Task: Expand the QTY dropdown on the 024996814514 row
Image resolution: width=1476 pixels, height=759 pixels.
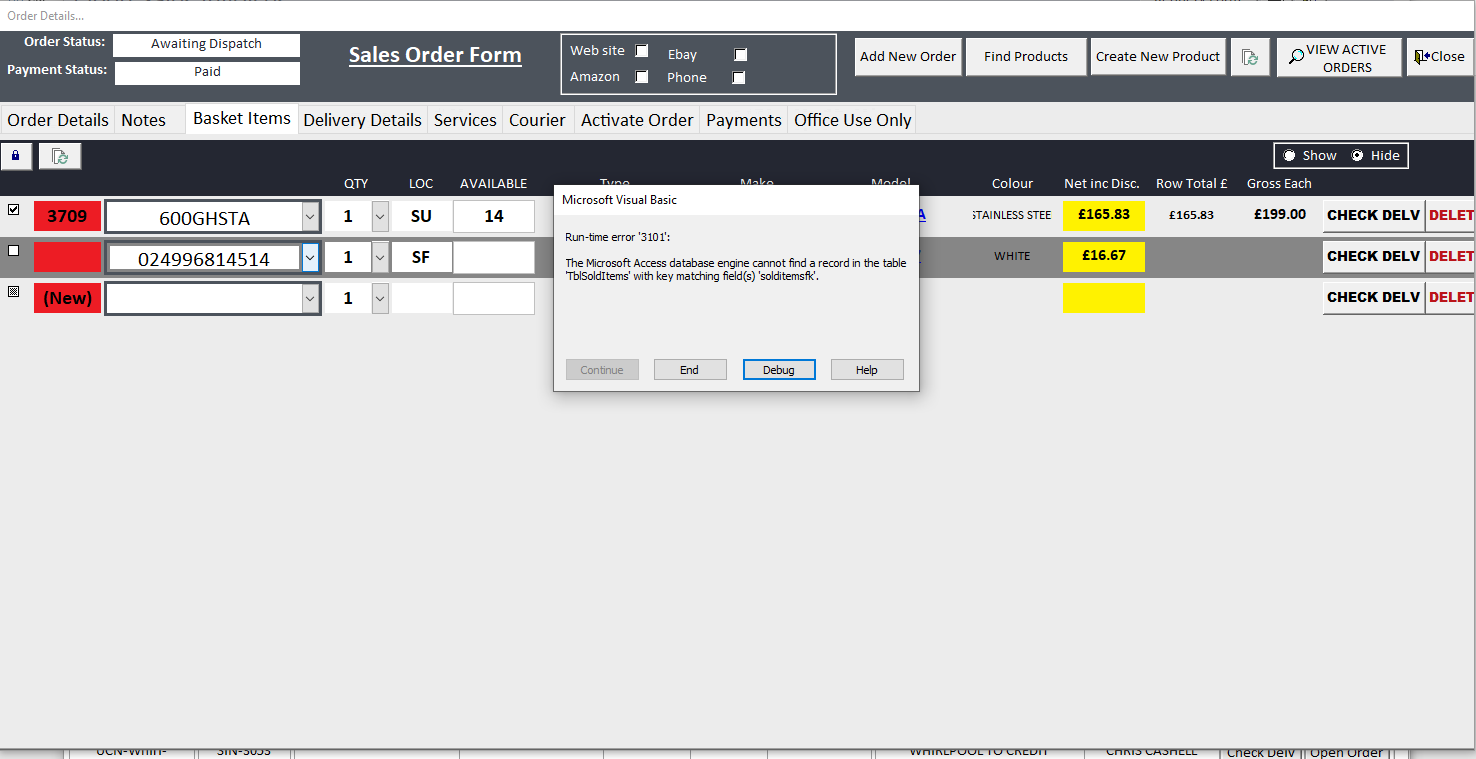Action: [x=380, y=258]
